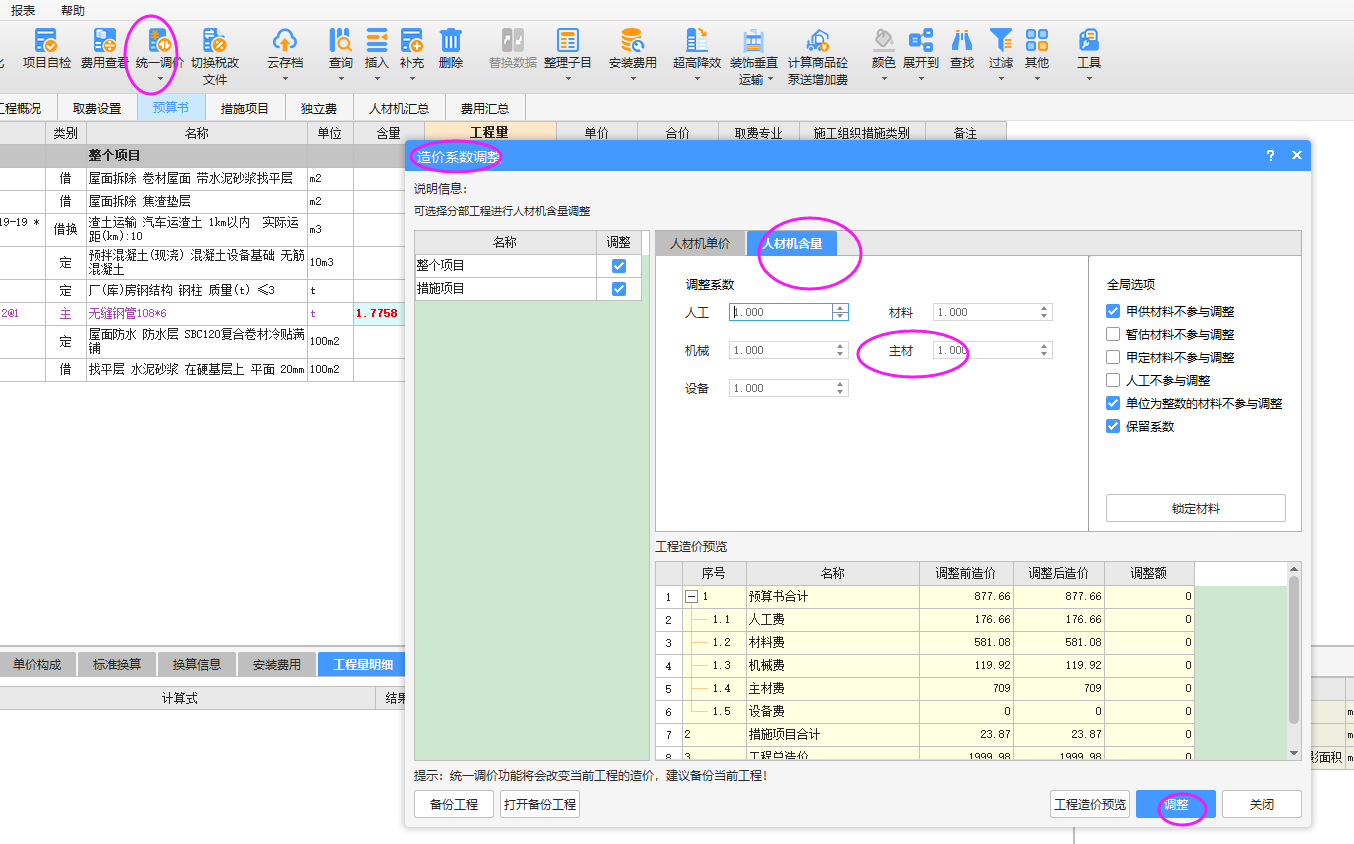Select the 无缝钢管108*6 row name cell
The height and width of the screenshot is (844, 1354).
pyautogui.click(x=197, y=313)
